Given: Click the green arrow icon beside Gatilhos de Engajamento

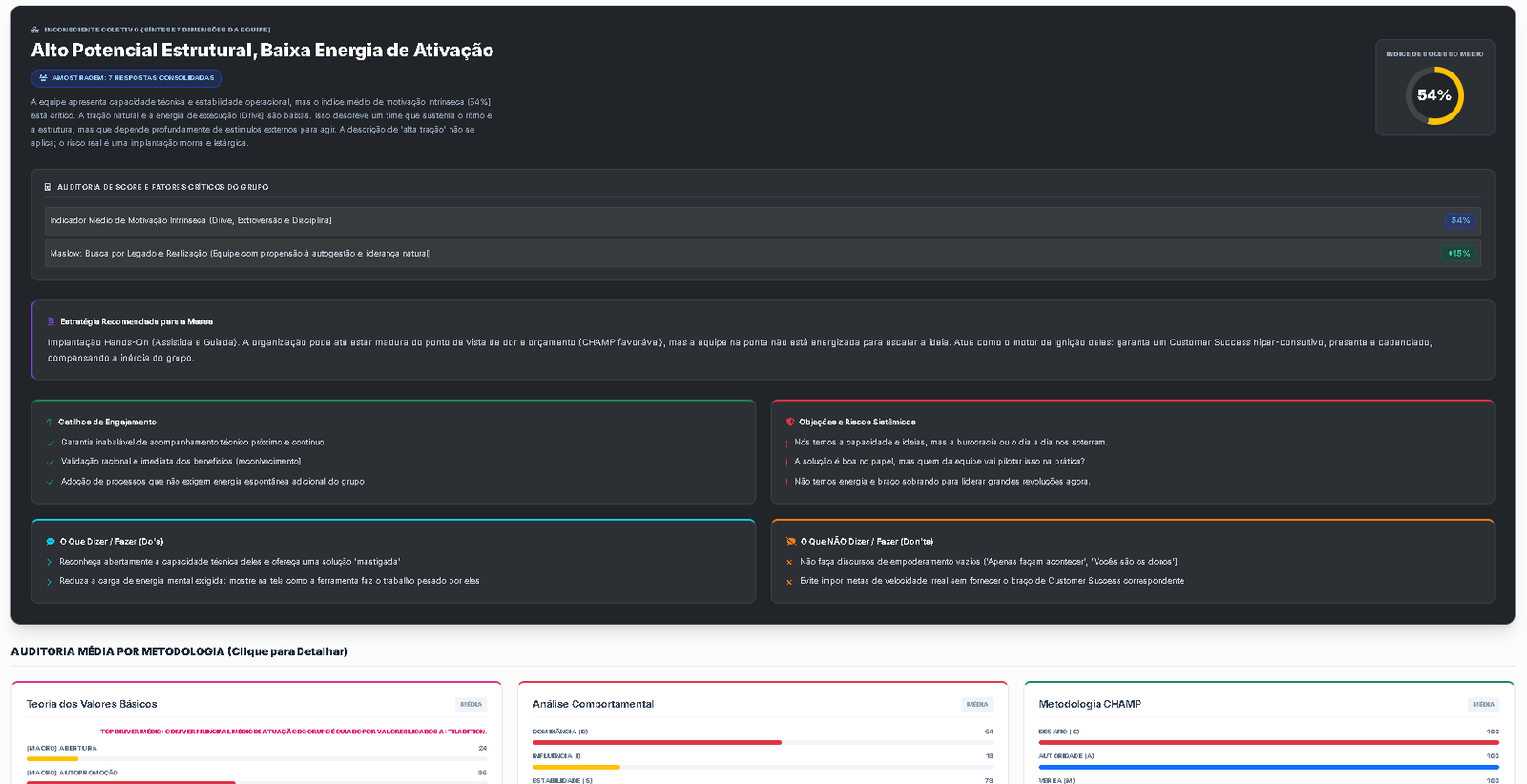Looking at the screenshot, I should coord(50,422).
